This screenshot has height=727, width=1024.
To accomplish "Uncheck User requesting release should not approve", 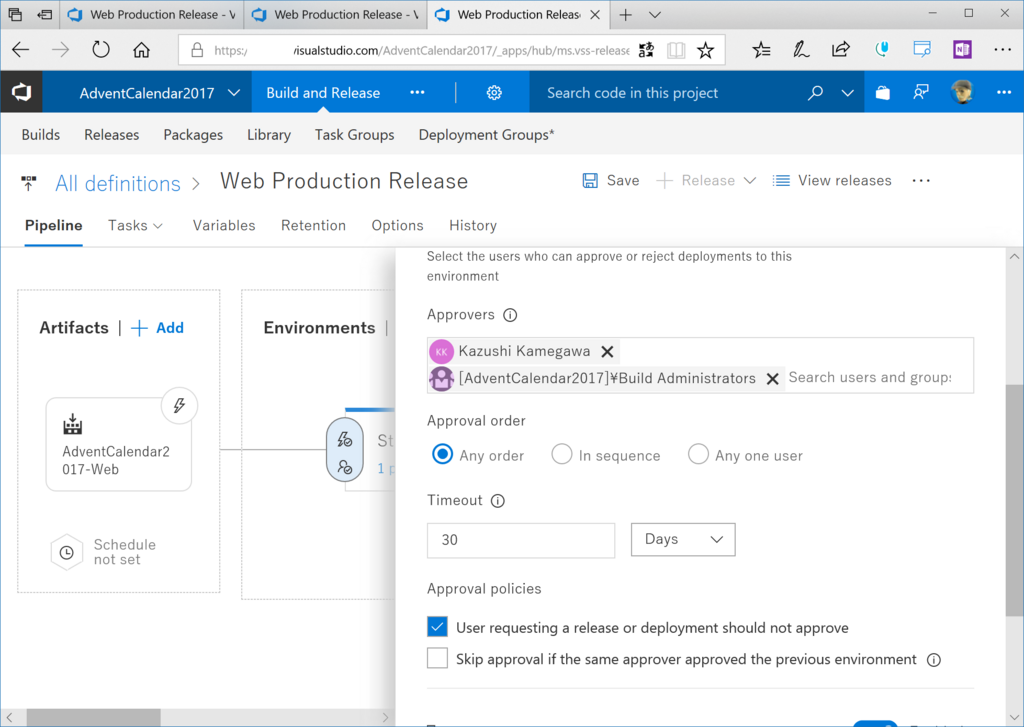I will click(438, 626).
